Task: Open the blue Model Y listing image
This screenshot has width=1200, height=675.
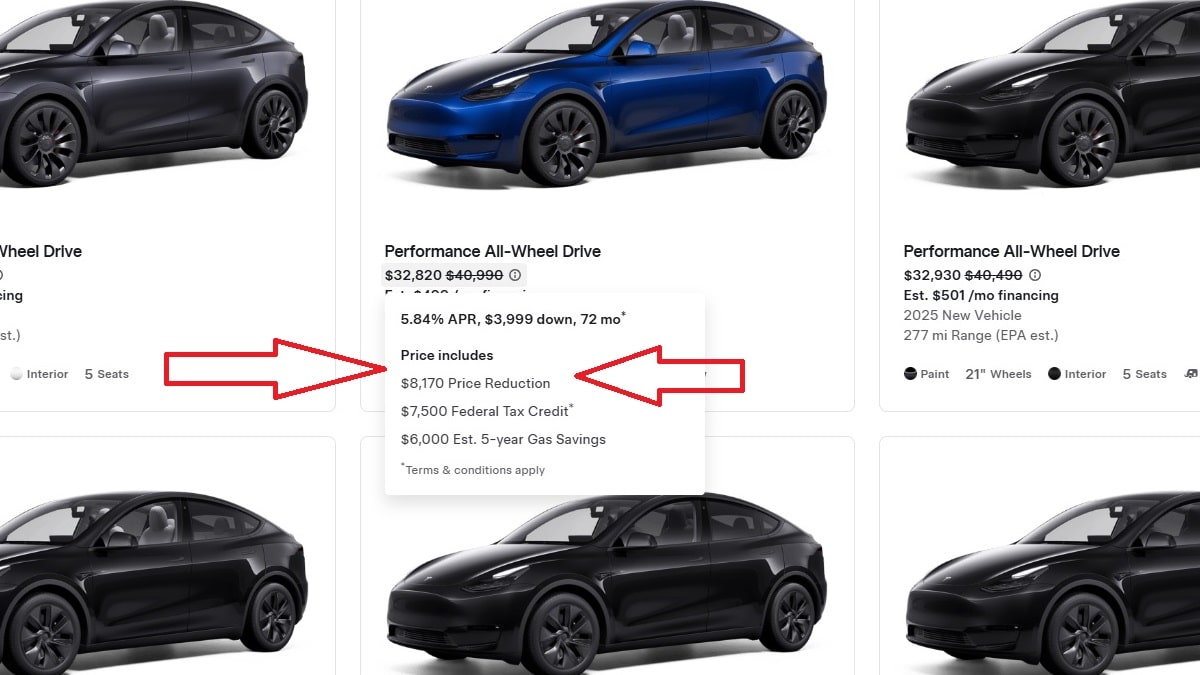Action: coord(606,100)
